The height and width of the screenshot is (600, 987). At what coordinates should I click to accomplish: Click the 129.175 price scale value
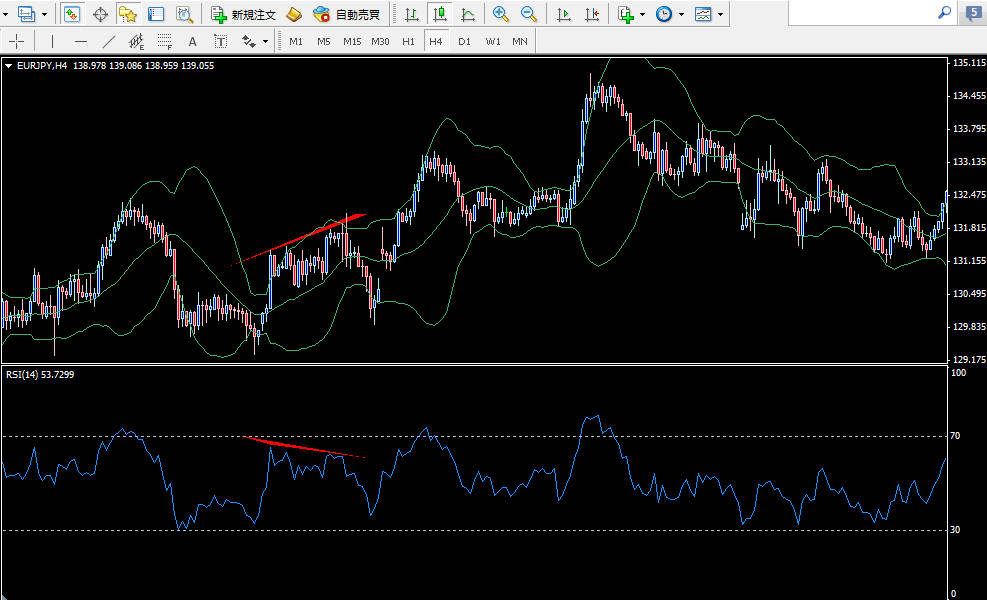point(969,359)
